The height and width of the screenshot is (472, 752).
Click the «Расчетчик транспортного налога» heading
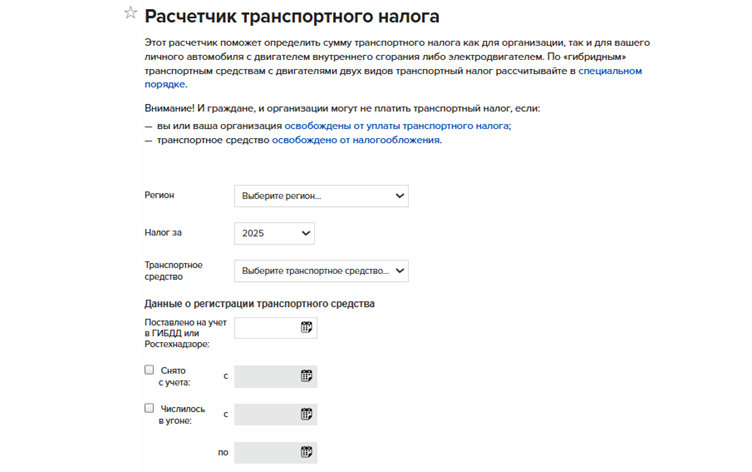click(x=292, y=16)
